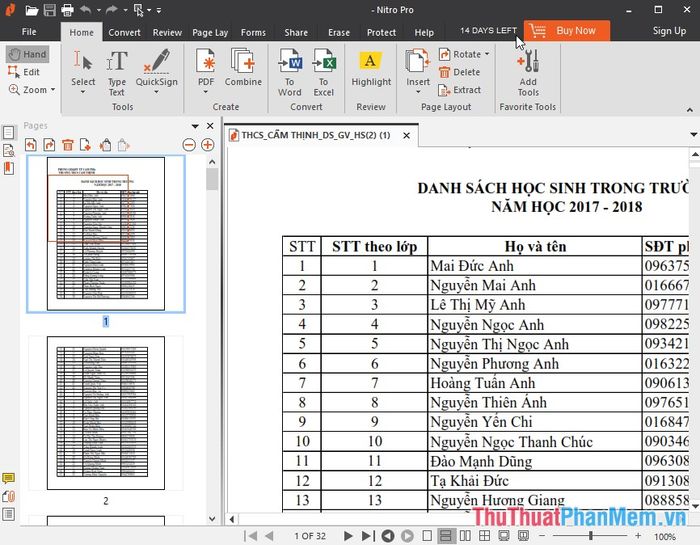Redo action in the quick access toolbar
This screenshot has height=545, width=700.
coord(112,9)
